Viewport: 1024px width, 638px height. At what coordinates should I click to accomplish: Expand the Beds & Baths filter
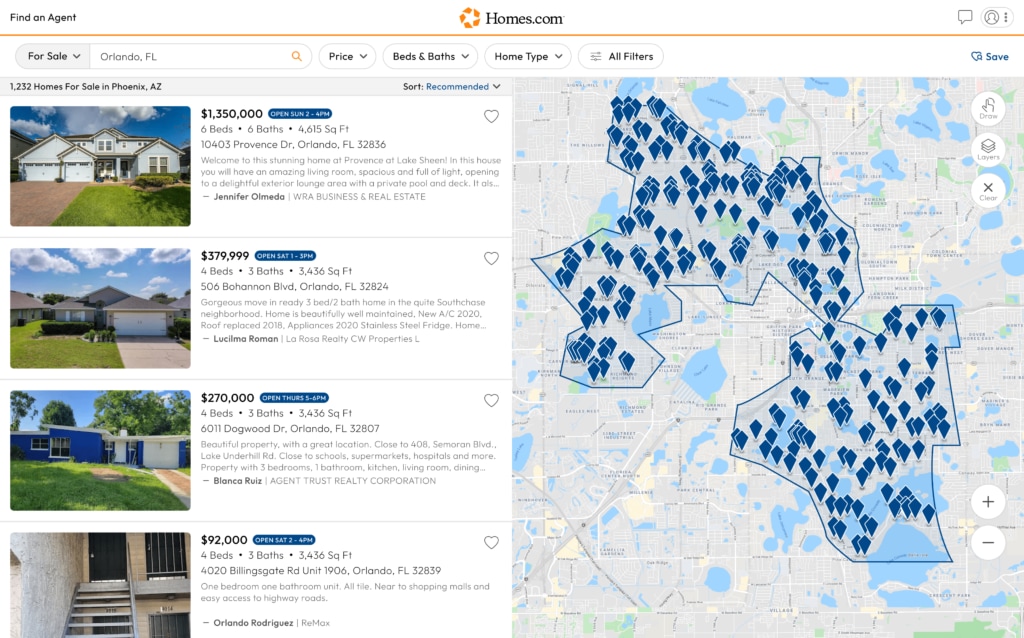[430, 56]
